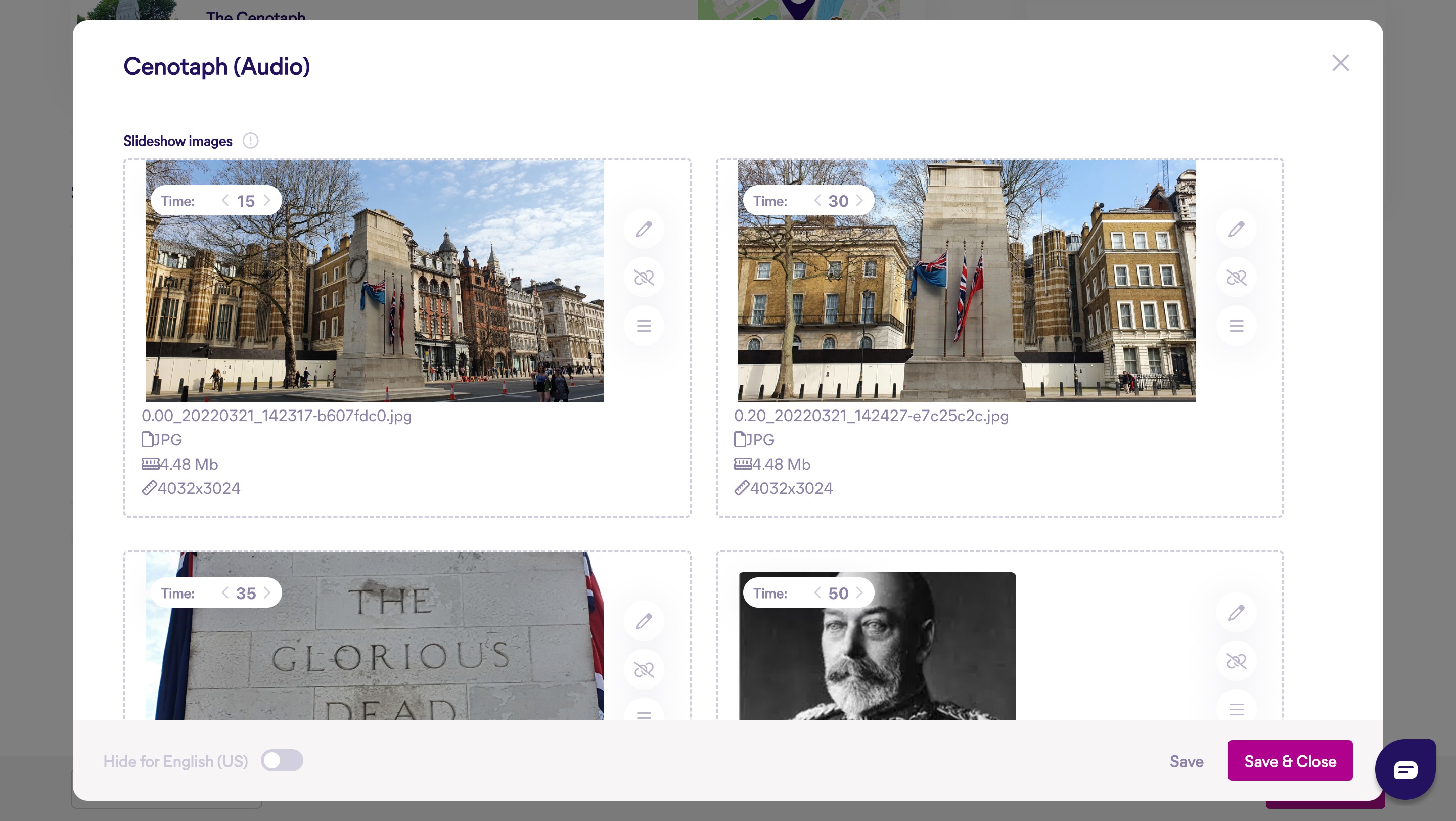Show info about Slideshow images
This screenshot has width=1456, height=821.
250,141
